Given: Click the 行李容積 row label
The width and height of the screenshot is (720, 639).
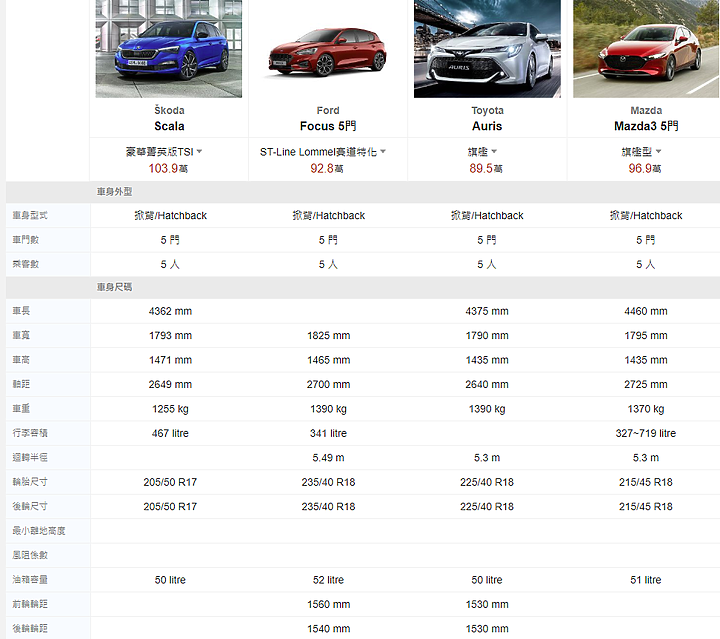Looking at the screenshot, I should [x=30, y=433].
